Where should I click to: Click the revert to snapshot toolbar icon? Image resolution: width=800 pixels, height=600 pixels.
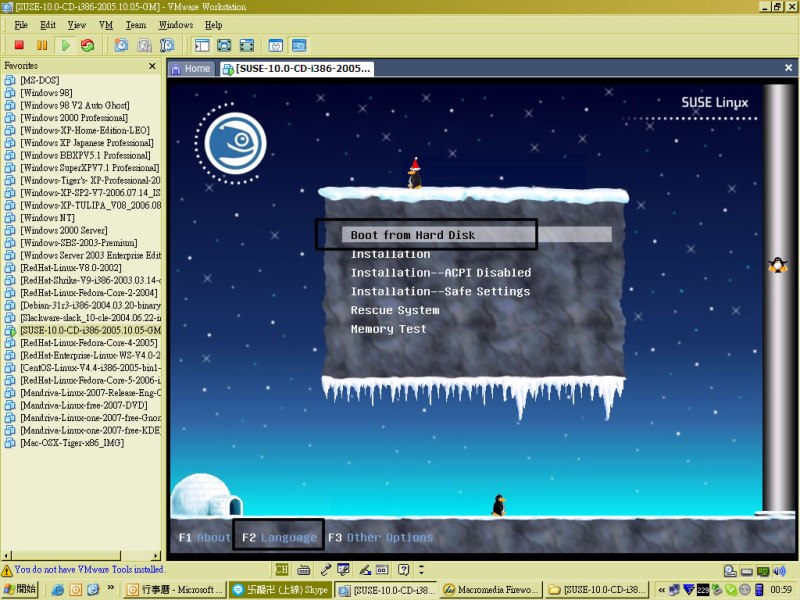[x=144, y=45]
